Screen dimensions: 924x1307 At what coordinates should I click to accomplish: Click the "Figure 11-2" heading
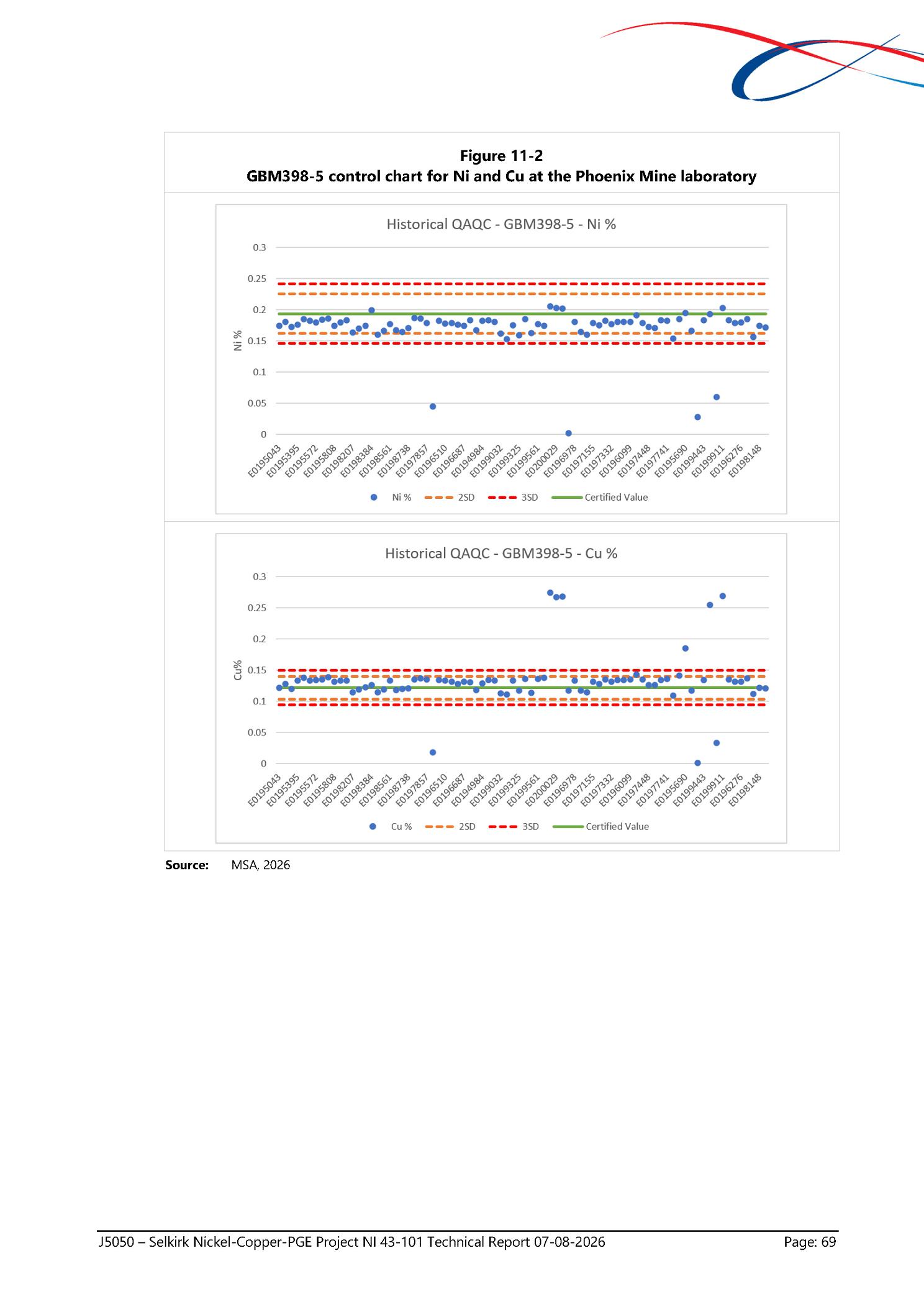tap(501, 155)
